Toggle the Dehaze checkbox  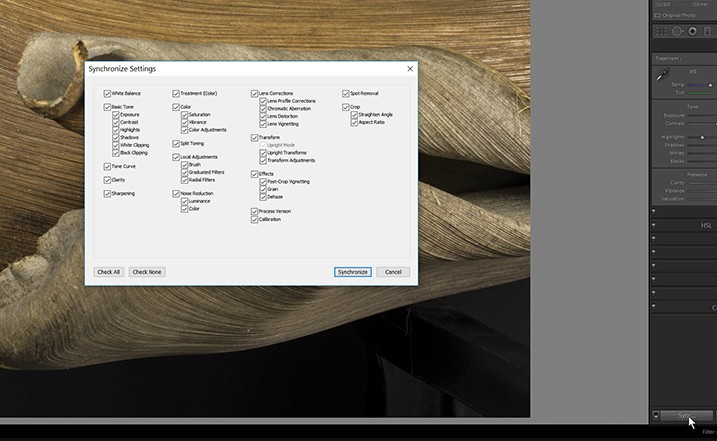[263, 197]
